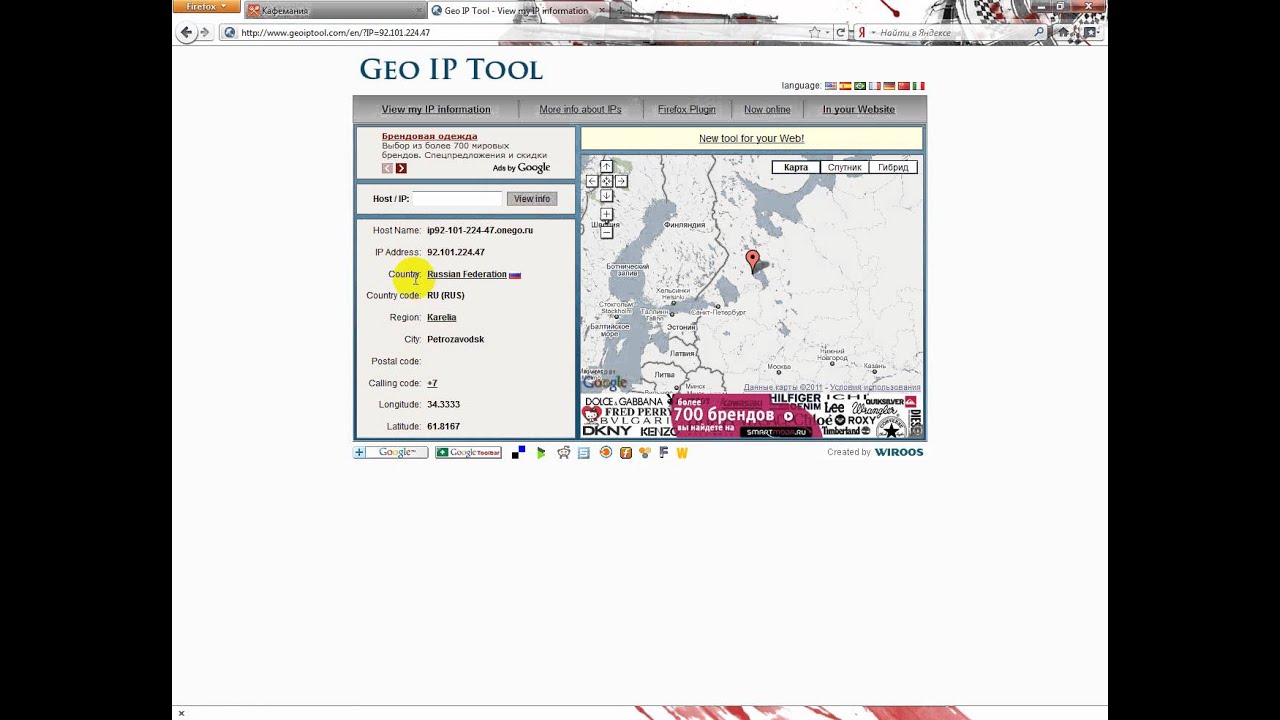Open a new browser tab
The height and width of the screenshot is (720, 1280).
[621, 10]
